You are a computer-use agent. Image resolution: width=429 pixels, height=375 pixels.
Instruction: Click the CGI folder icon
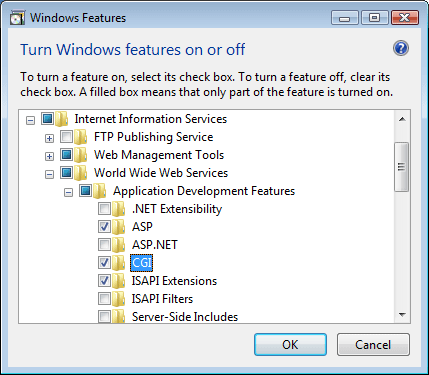pyautogui.click(x=119, y=263)
